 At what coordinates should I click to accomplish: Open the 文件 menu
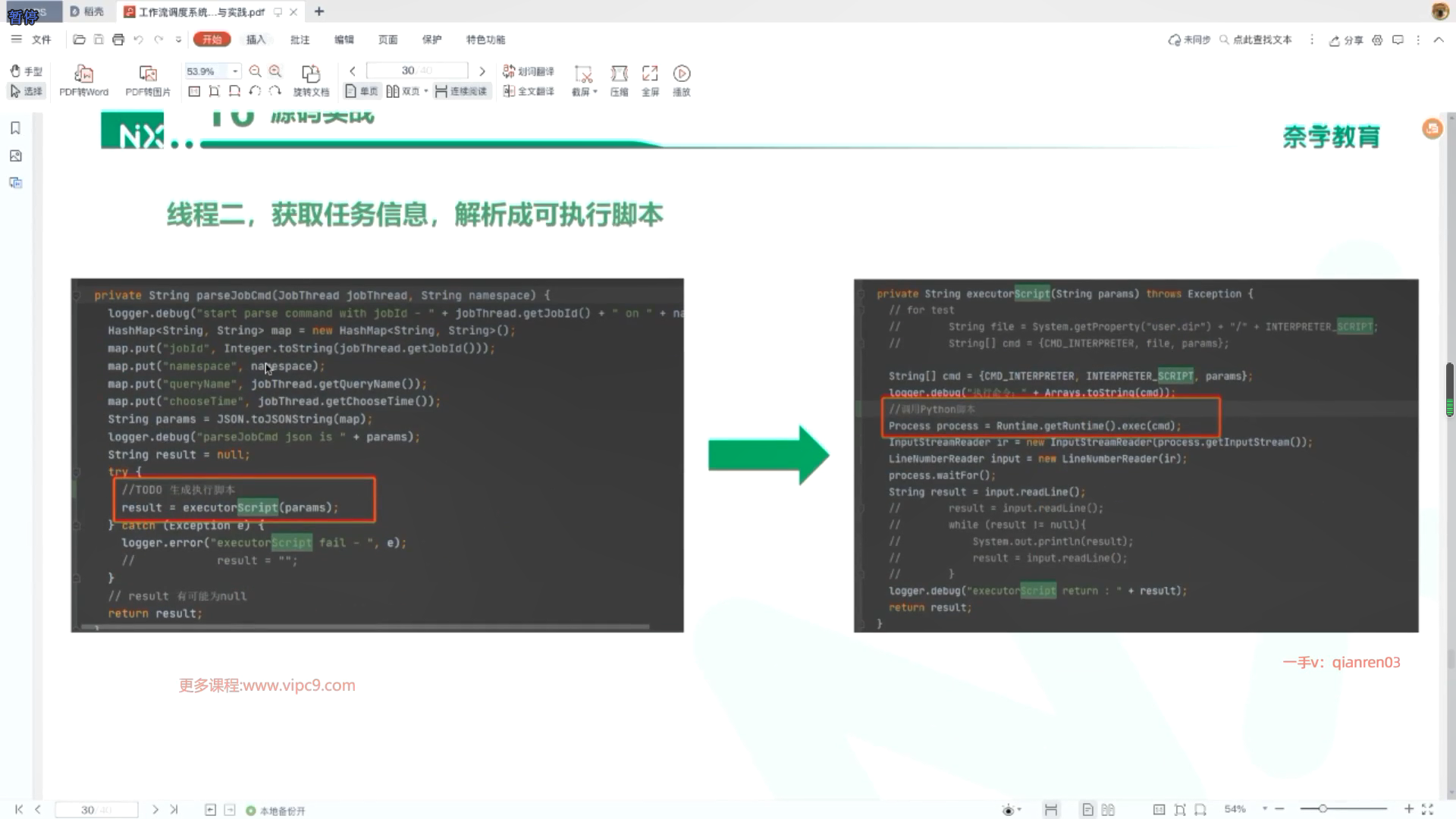pos(41,39)
